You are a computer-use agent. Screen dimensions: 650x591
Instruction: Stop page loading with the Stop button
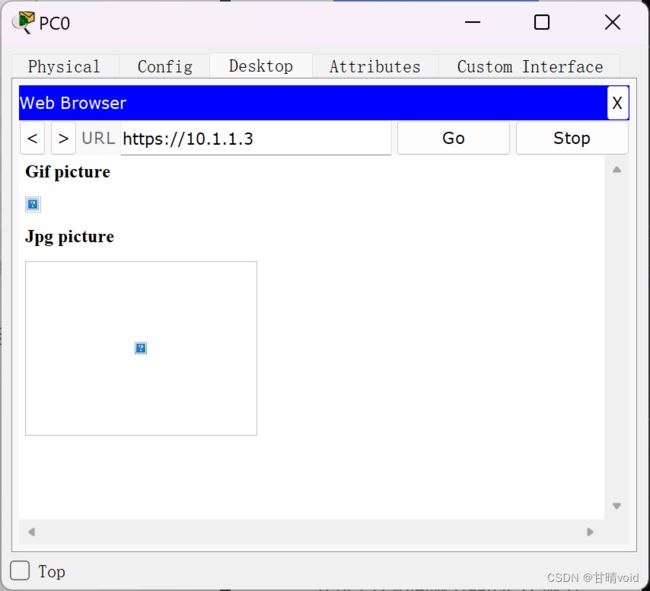[x=572, y=138]
